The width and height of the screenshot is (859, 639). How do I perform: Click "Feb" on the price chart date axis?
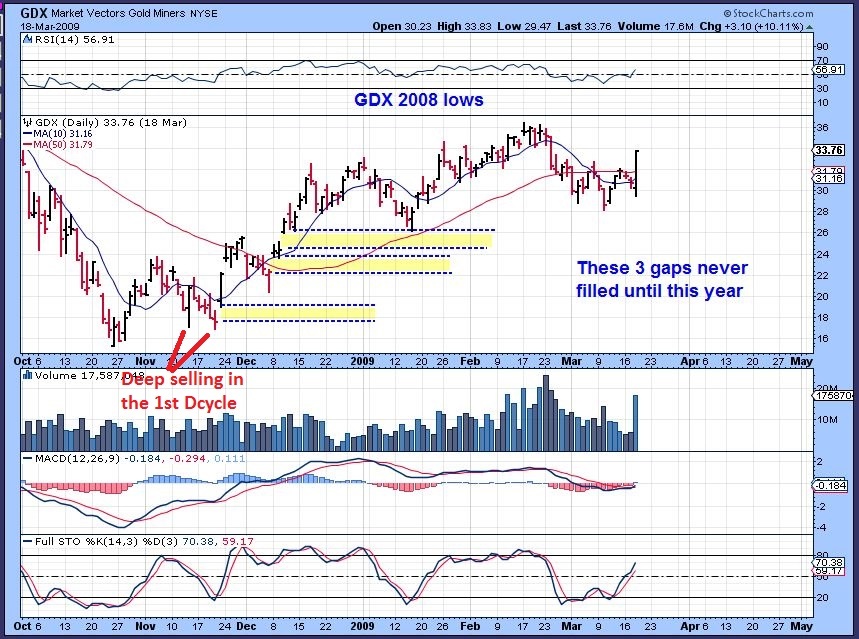point(470,361)
